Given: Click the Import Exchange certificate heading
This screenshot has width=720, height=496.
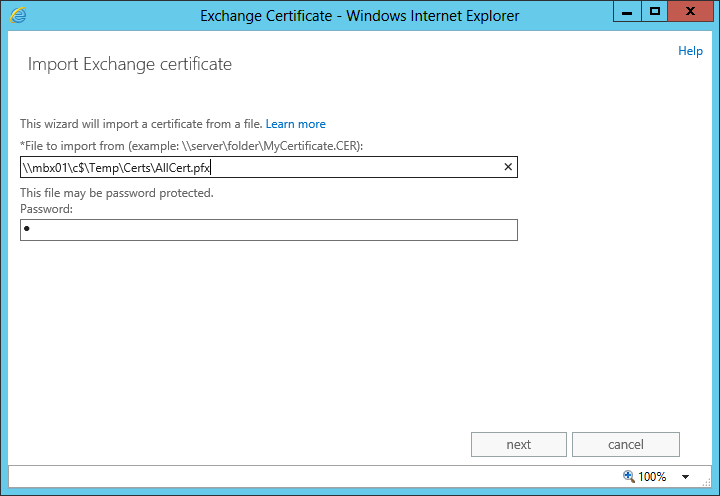Looking at the screenshot, I should pyautogui.click(x=130, y=65).
